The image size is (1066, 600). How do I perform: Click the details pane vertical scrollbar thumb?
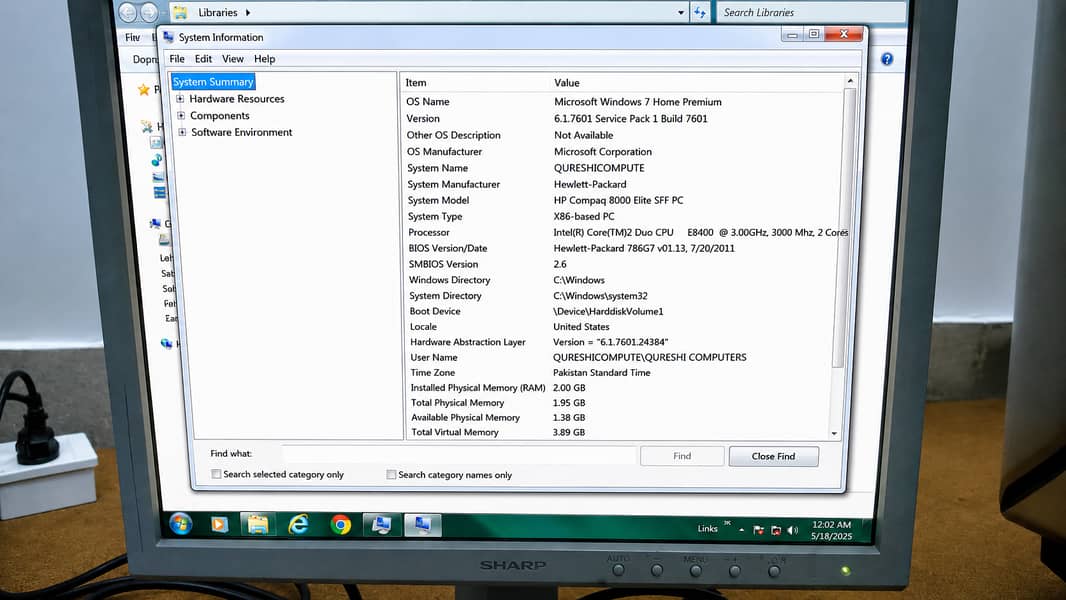(839, 228)
